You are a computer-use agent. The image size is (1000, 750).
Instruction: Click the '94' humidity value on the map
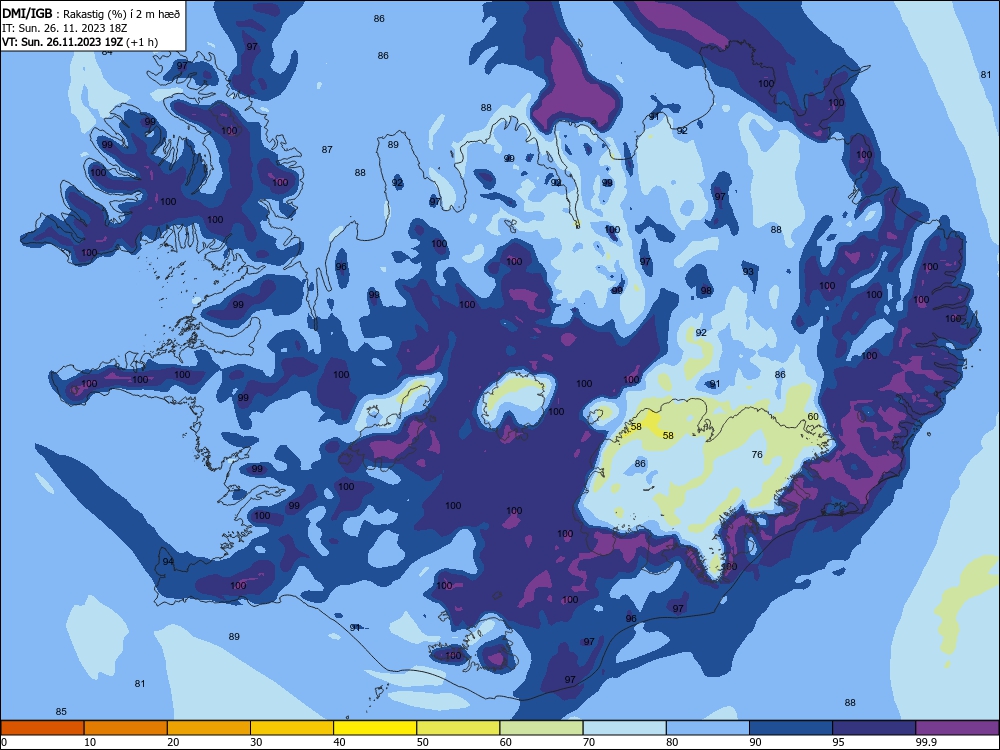[x=168, y=562]
